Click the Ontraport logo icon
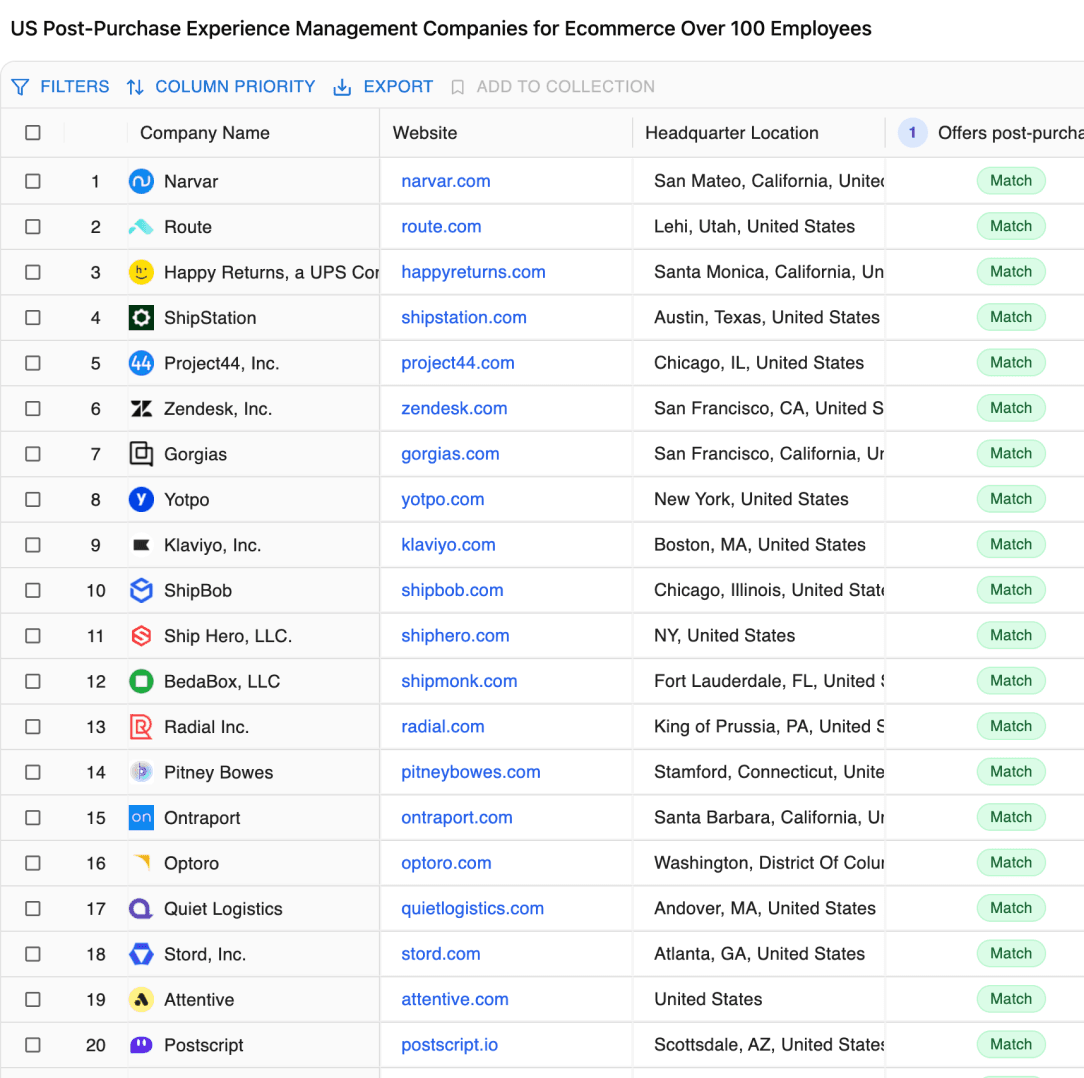The width and height of the screenshot is (1084, 1078). [141, 817]
